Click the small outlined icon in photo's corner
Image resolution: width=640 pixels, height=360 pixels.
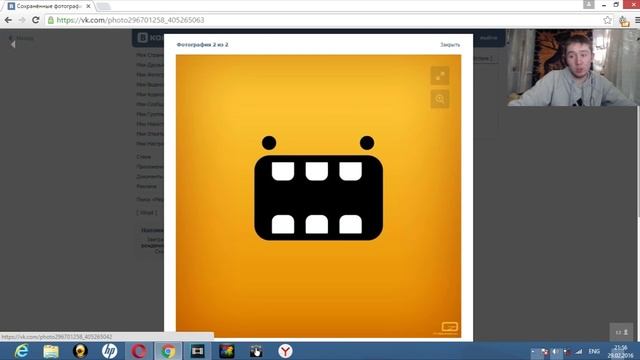pyautogui.click(x=449, y=327)
